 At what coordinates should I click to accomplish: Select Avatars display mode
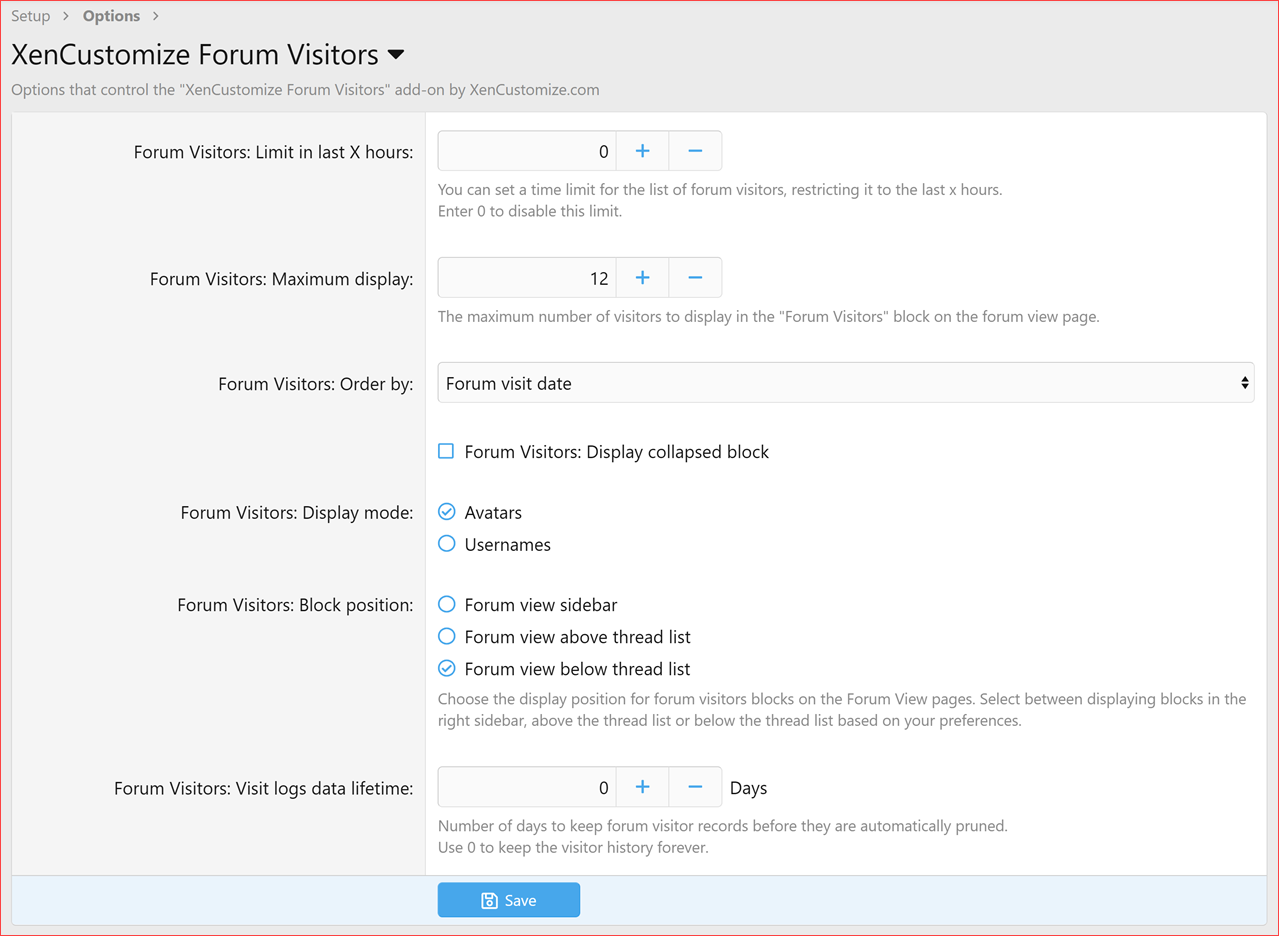coord(447,512)
